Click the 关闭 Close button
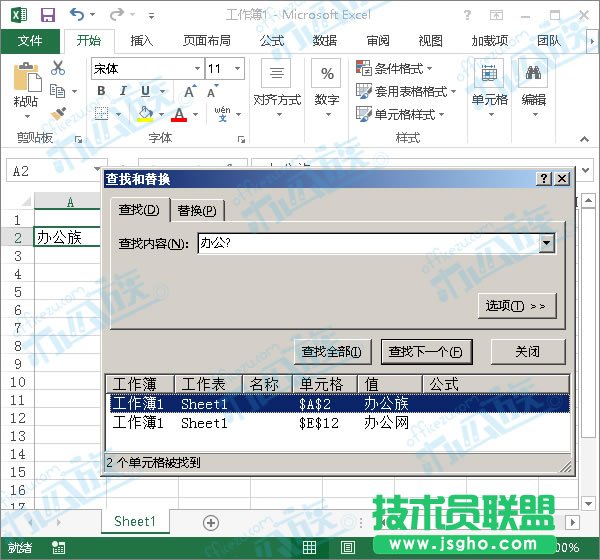The image size is (600, 560). [x=528, y=351]
